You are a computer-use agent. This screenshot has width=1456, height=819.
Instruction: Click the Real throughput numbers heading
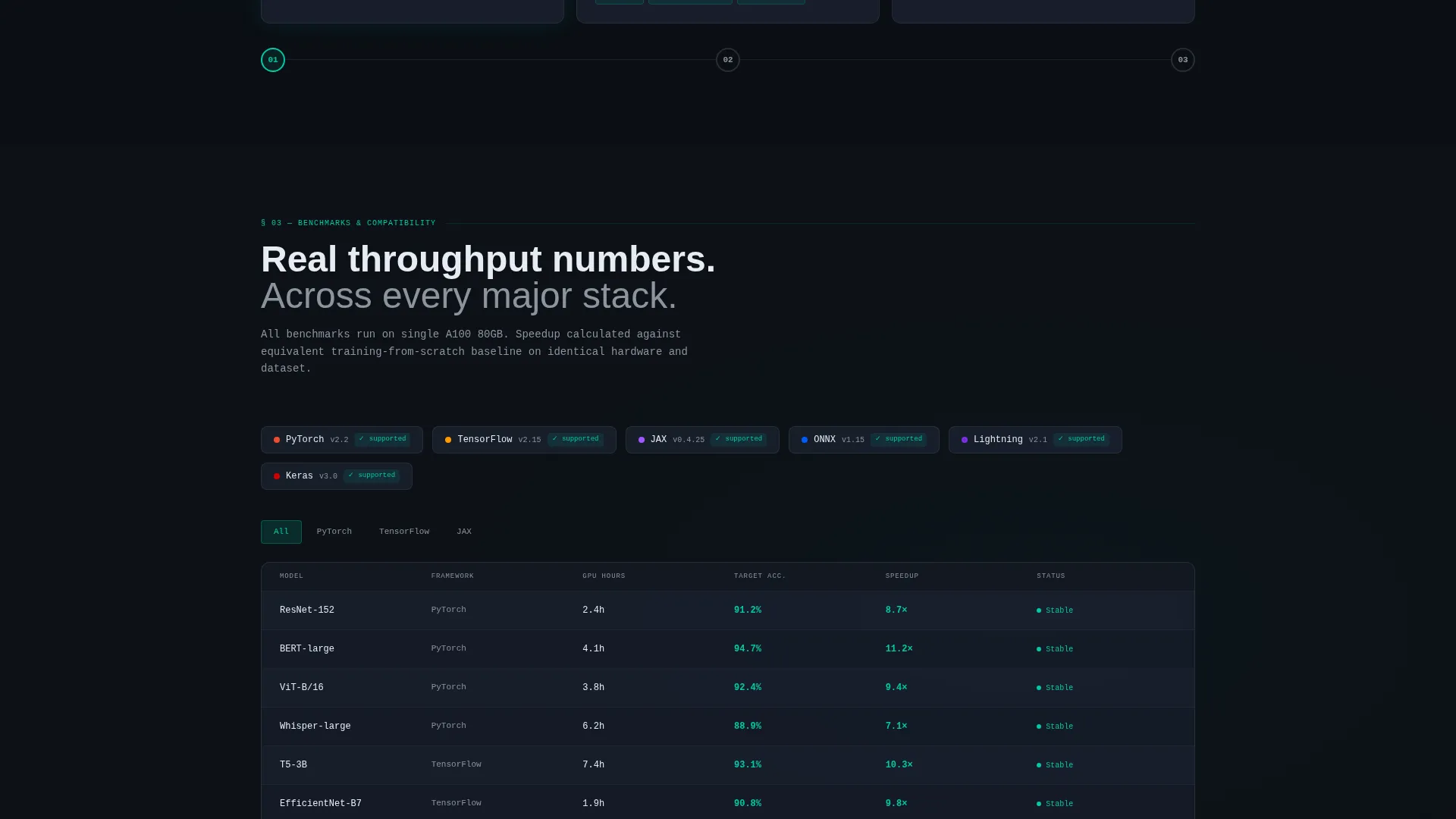pos(488,260)
